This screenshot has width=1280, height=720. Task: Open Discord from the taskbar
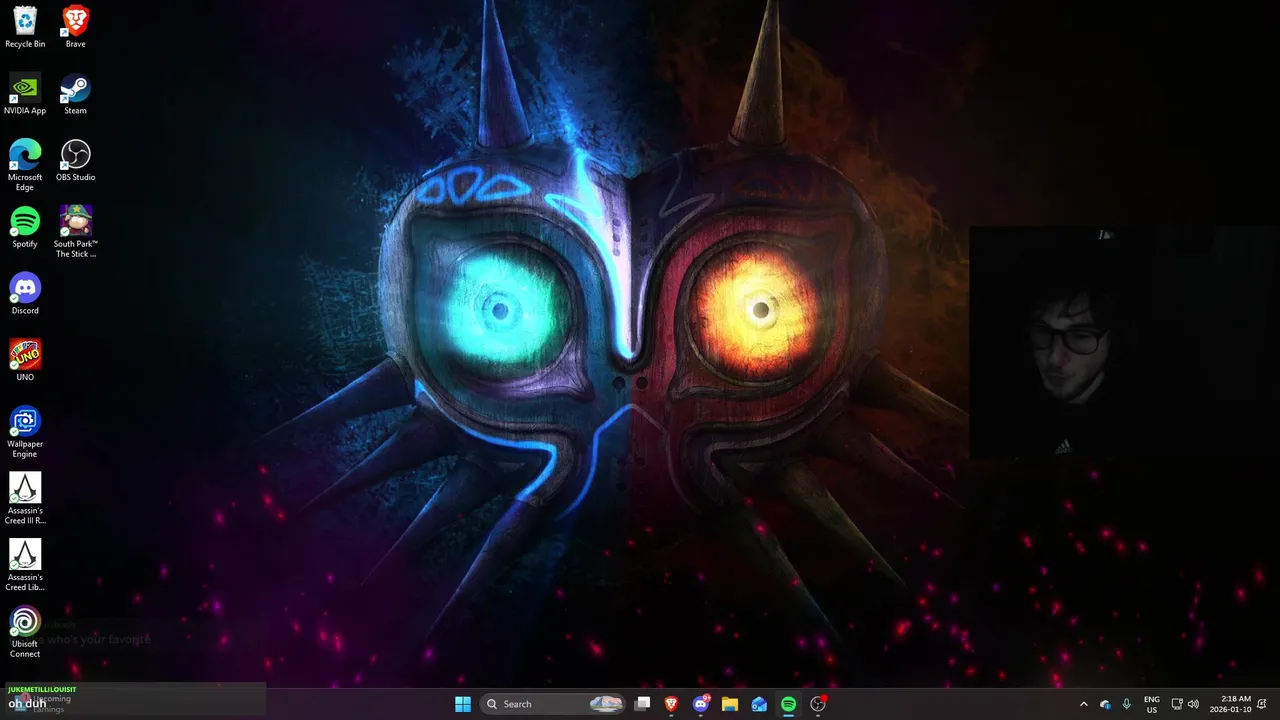pos(701,704)
